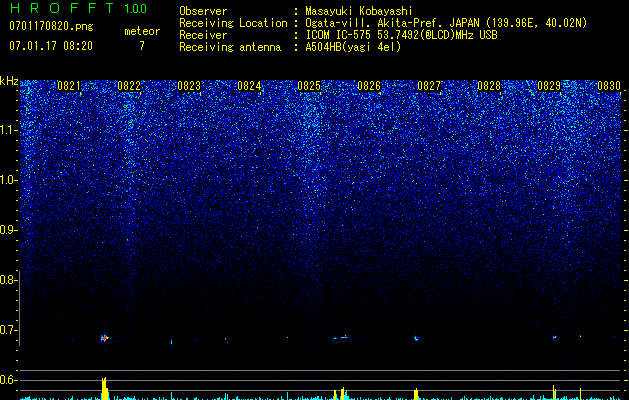629x400 pixels.
Task: Click the 1.0 kHz axis label
Action: [9, 180]
